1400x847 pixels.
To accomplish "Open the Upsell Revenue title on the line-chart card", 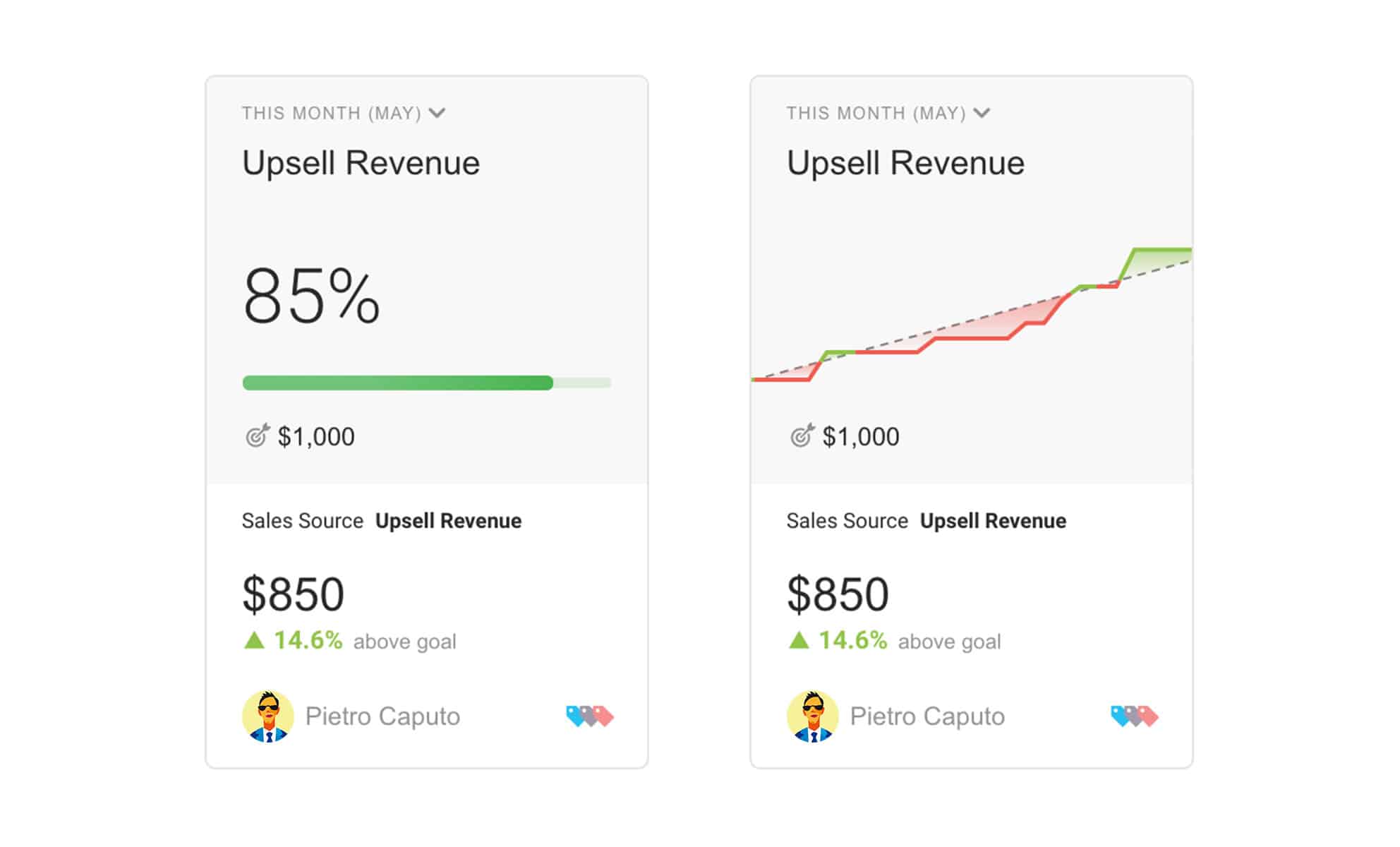I will click(x=905, y=163).
